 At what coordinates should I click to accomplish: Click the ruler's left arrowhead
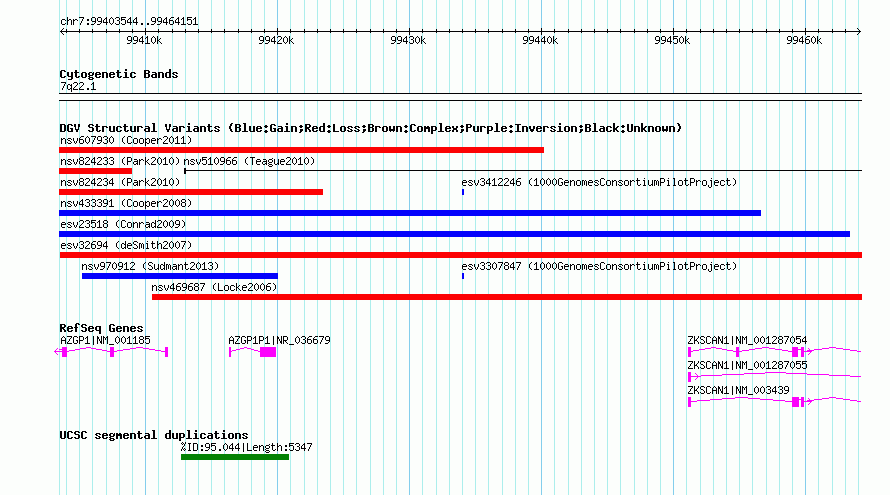(x=62, y=31)
